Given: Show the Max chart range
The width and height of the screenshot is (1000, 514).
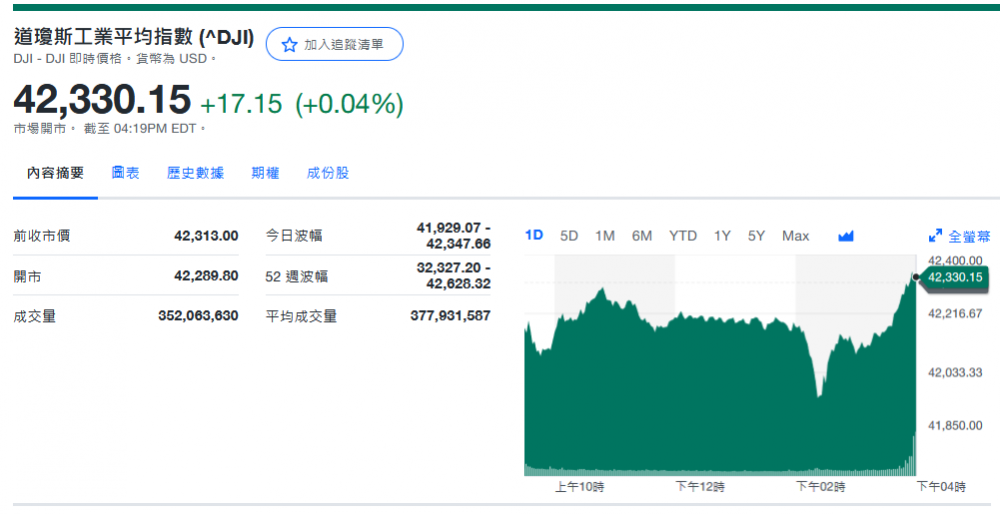Looking at the screenshot, I should (x=795, y=236).
